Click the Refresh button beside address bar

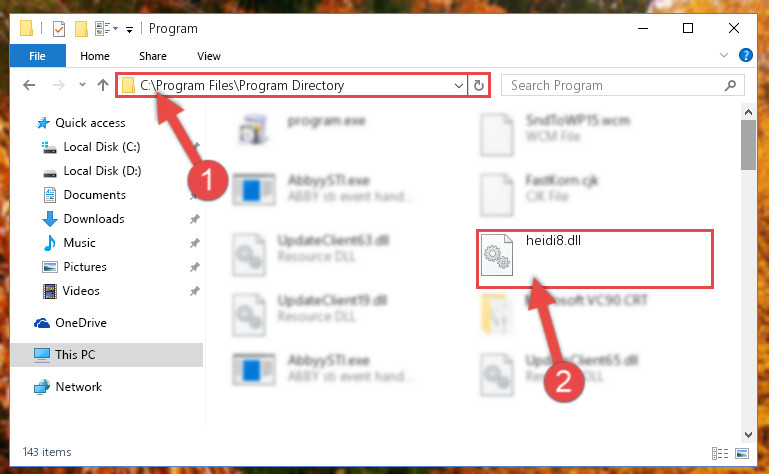pos(479,85)
